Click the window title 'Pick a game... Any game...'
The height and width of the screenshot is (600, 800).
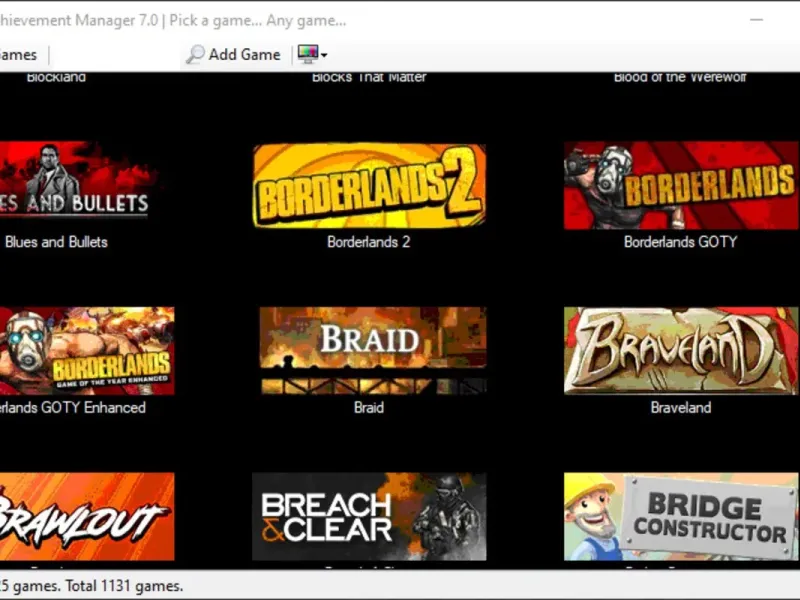coord(258,21)
